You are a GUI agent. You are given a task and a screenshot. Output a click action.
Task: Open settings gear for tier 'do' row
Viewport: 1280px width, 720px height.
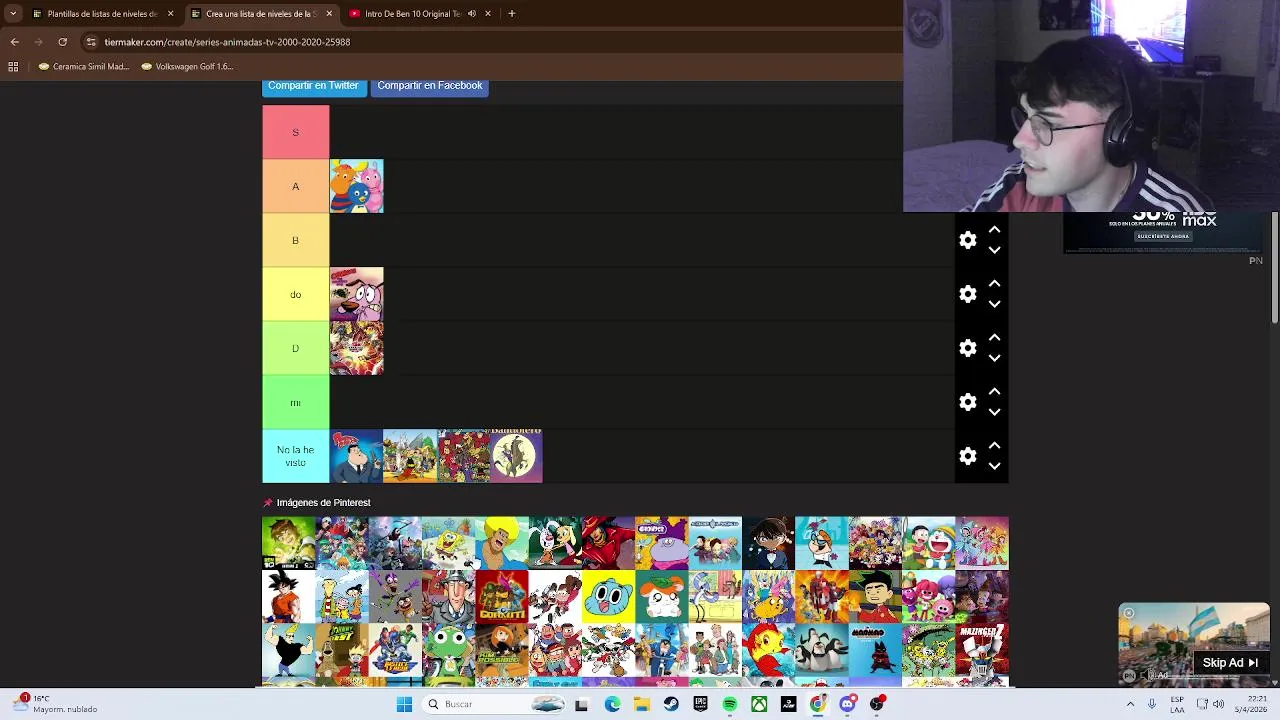(967, 294)
